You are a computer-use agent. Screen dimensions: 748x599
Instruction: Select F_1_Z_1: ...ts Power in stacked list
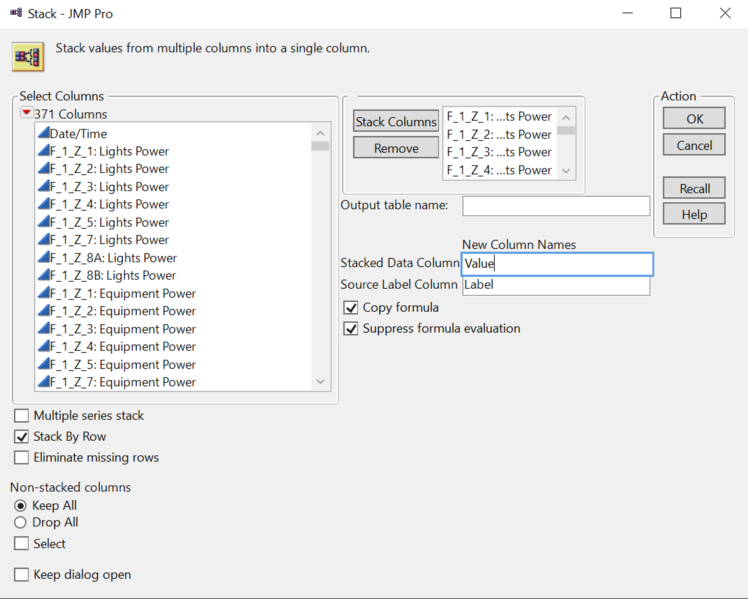click(499, 116)
